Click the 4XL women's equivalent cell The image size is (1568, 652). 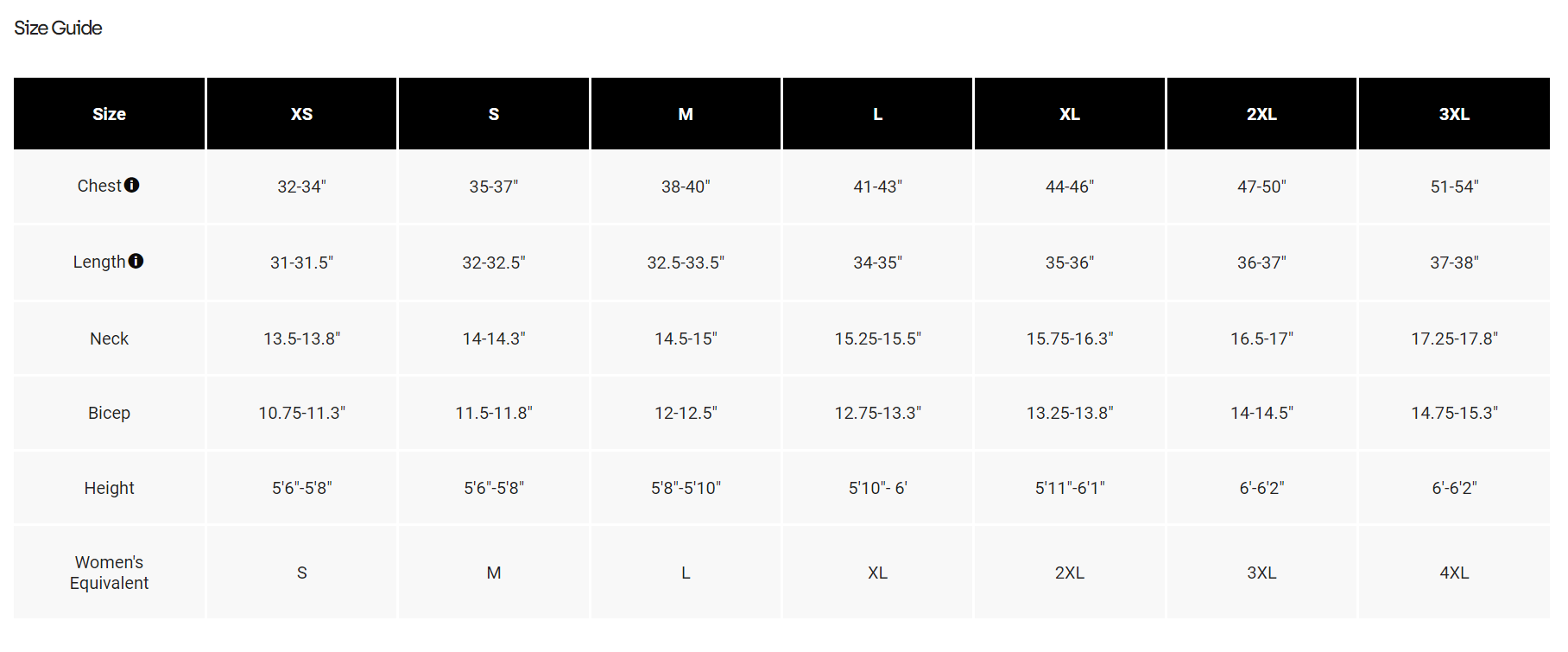pyautogui.click(x=1454, y=573)
